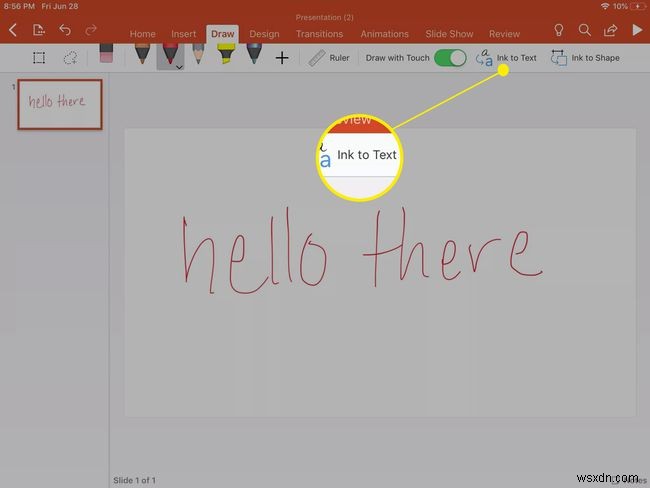Select the gray pencil tool

pyautogui.click(x=198, y=54)
